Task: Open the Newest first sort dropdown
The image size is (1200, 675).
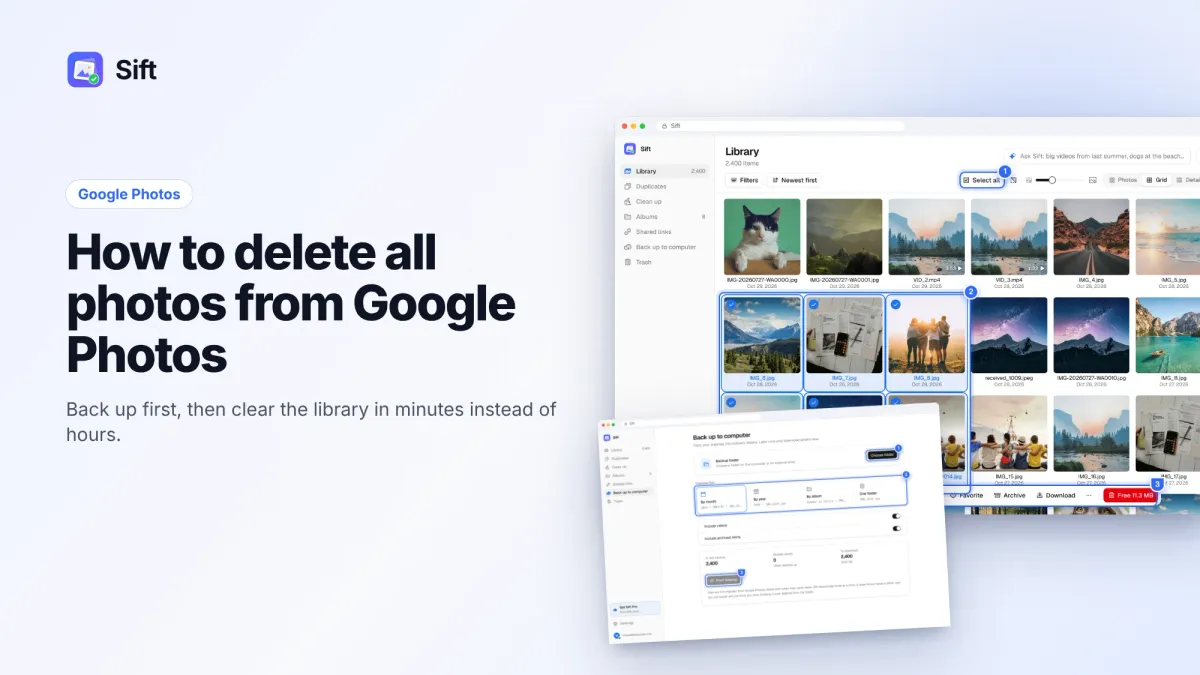Action: (x=795, y=180)
